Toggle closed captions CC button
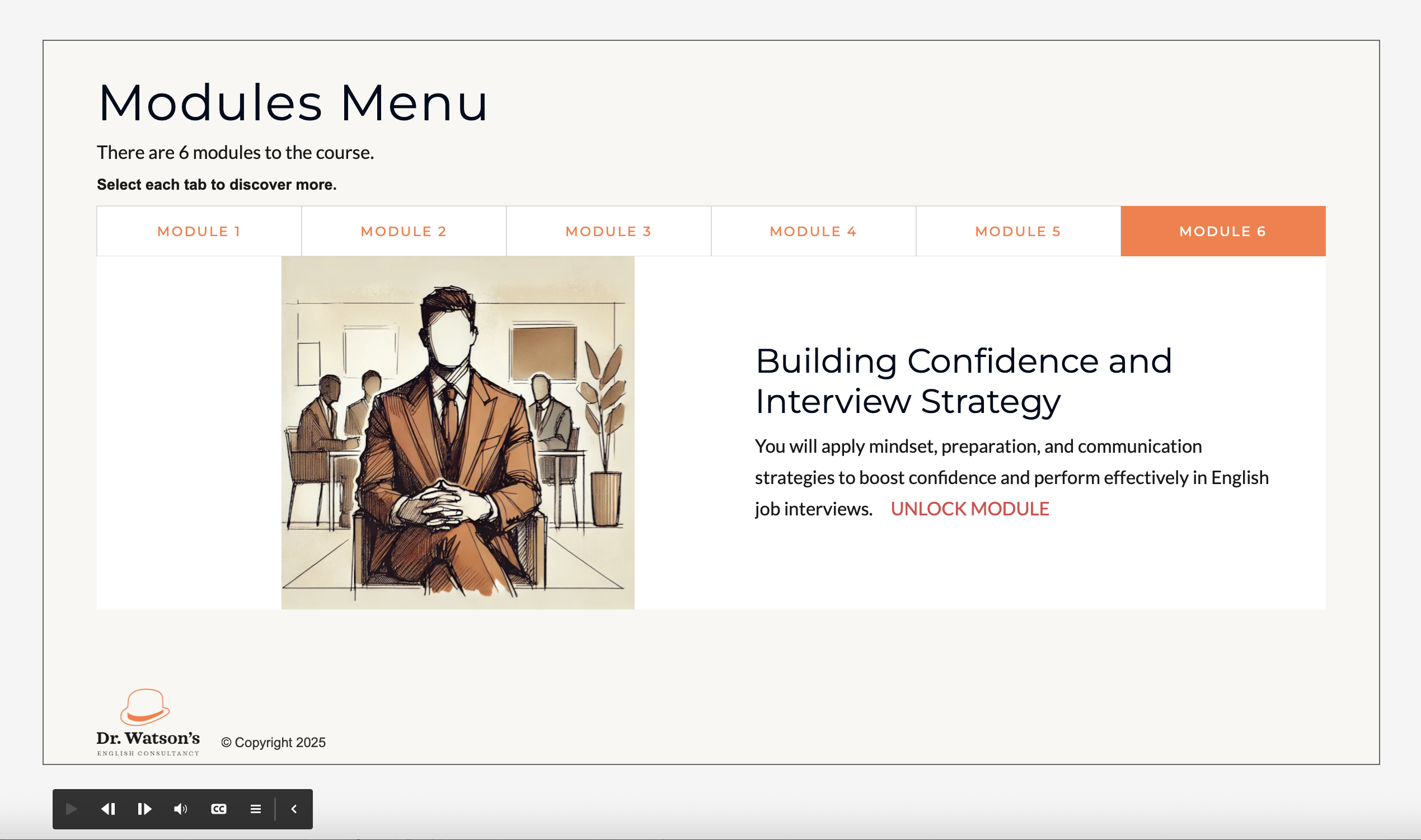Image resolution: width=1421 pixels, height=840 pixels. tap(219, 809)
